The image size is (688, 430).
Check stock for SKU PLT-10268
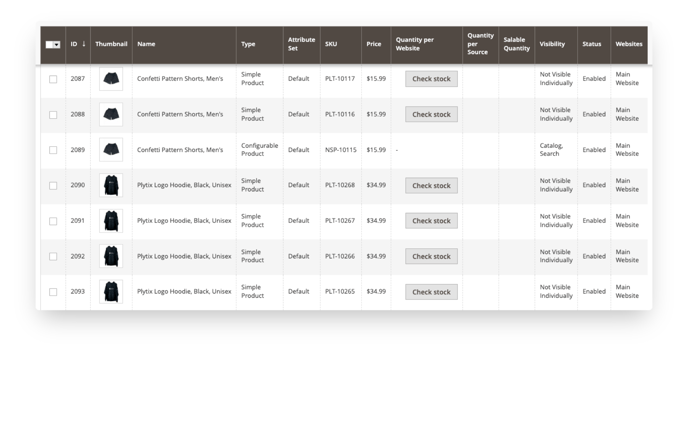click(431, 186)
